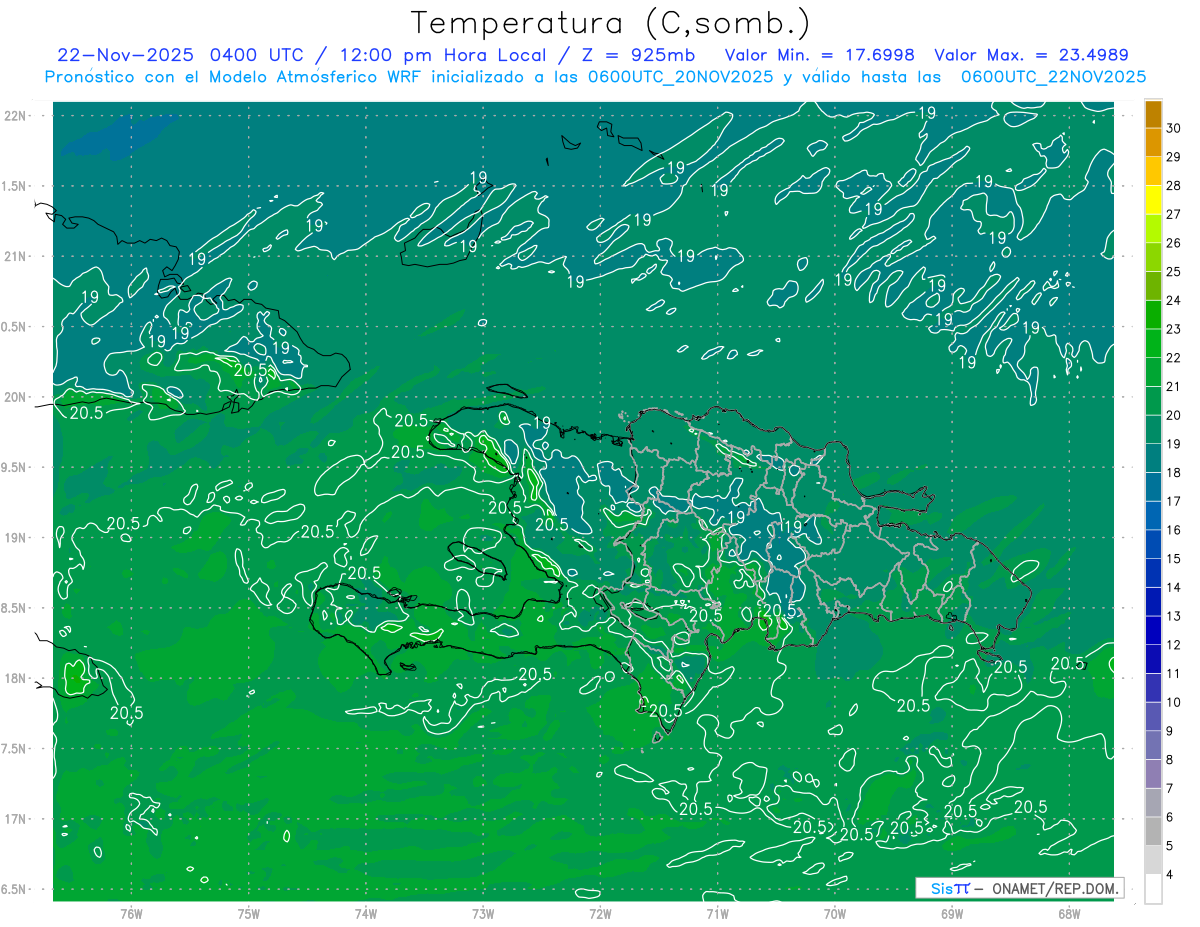The image size is (1200, 927).
Task: Pick the yellow swatch between 27 and 28
Action: 1153,200
